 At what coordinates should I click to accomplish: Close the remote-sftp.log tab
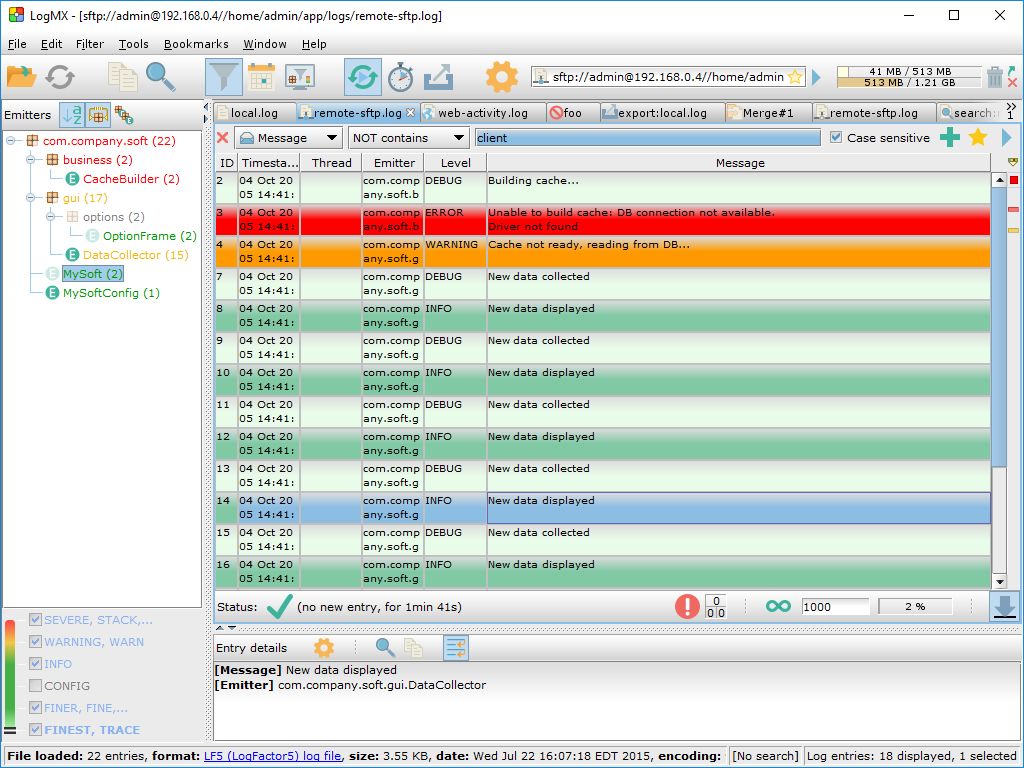(x=411, y=112)
